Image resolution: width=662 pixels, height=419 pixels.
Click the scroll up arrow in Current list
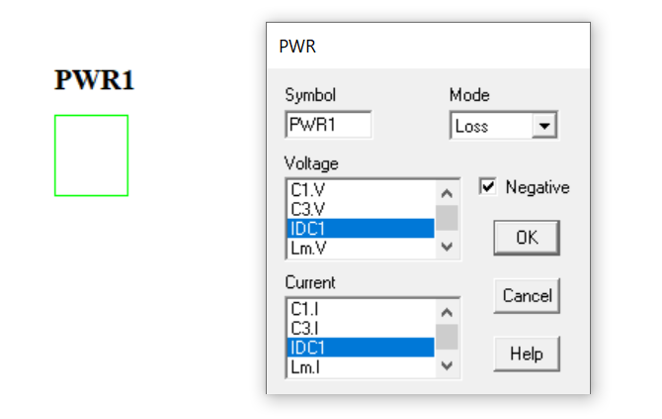coord(447,313)
